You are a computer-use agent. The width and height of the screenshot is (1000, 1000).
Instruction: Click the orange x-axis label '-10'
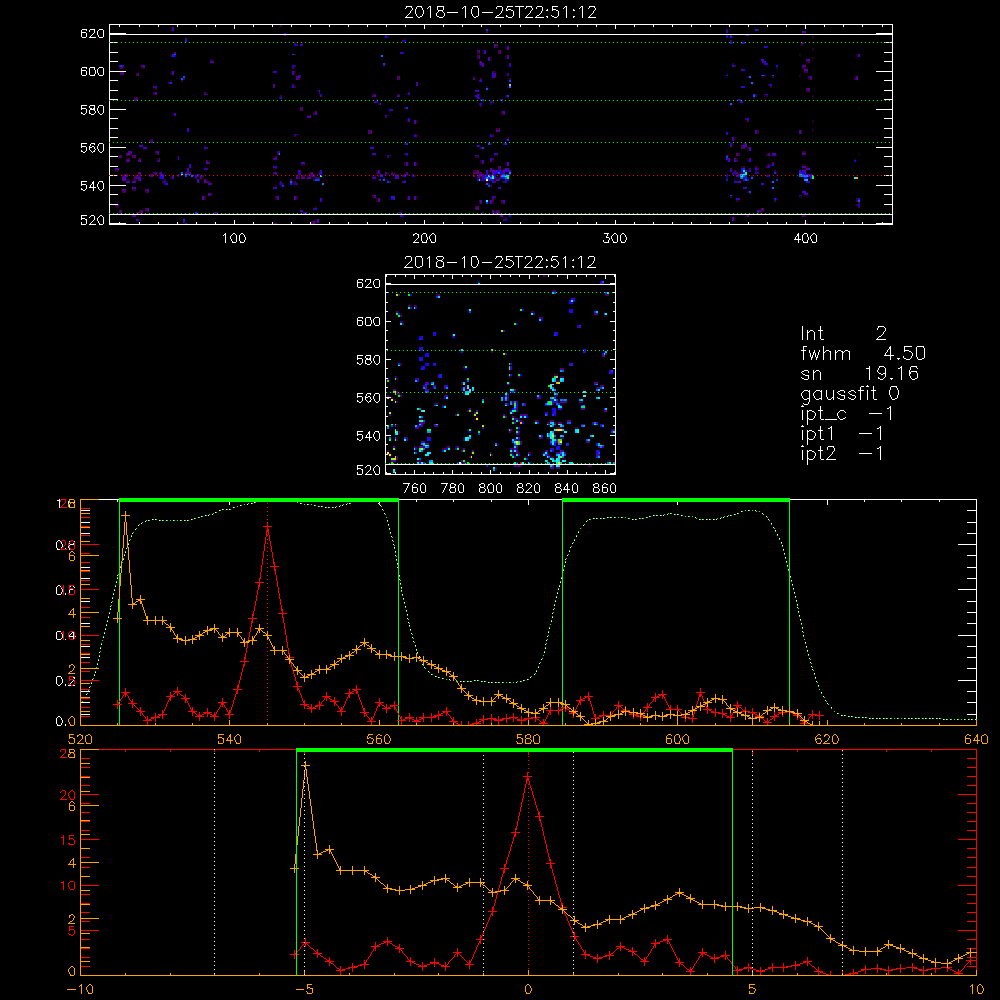80,990
